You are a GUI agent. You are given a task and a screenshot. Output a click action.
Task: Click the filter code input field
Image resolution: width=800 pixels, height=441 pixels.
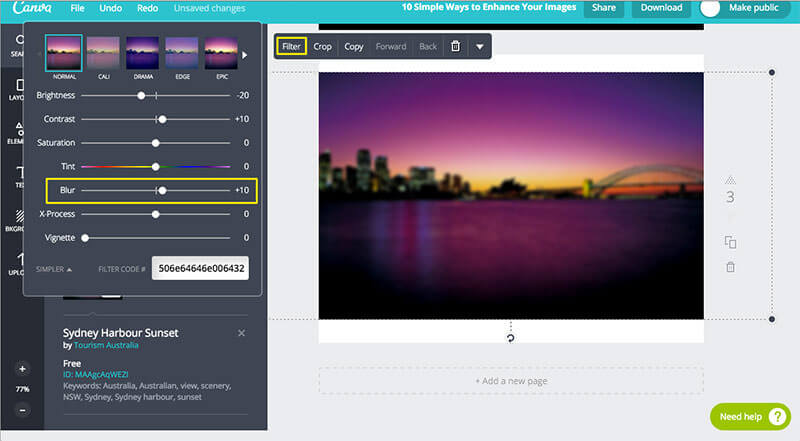[200, 269]
